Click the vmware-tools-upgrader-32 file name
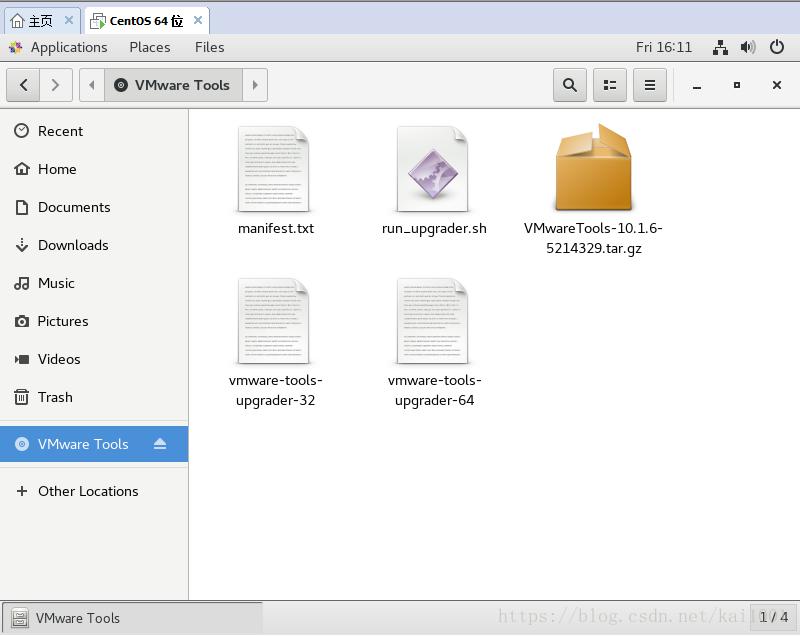 (x=276, y=390)
